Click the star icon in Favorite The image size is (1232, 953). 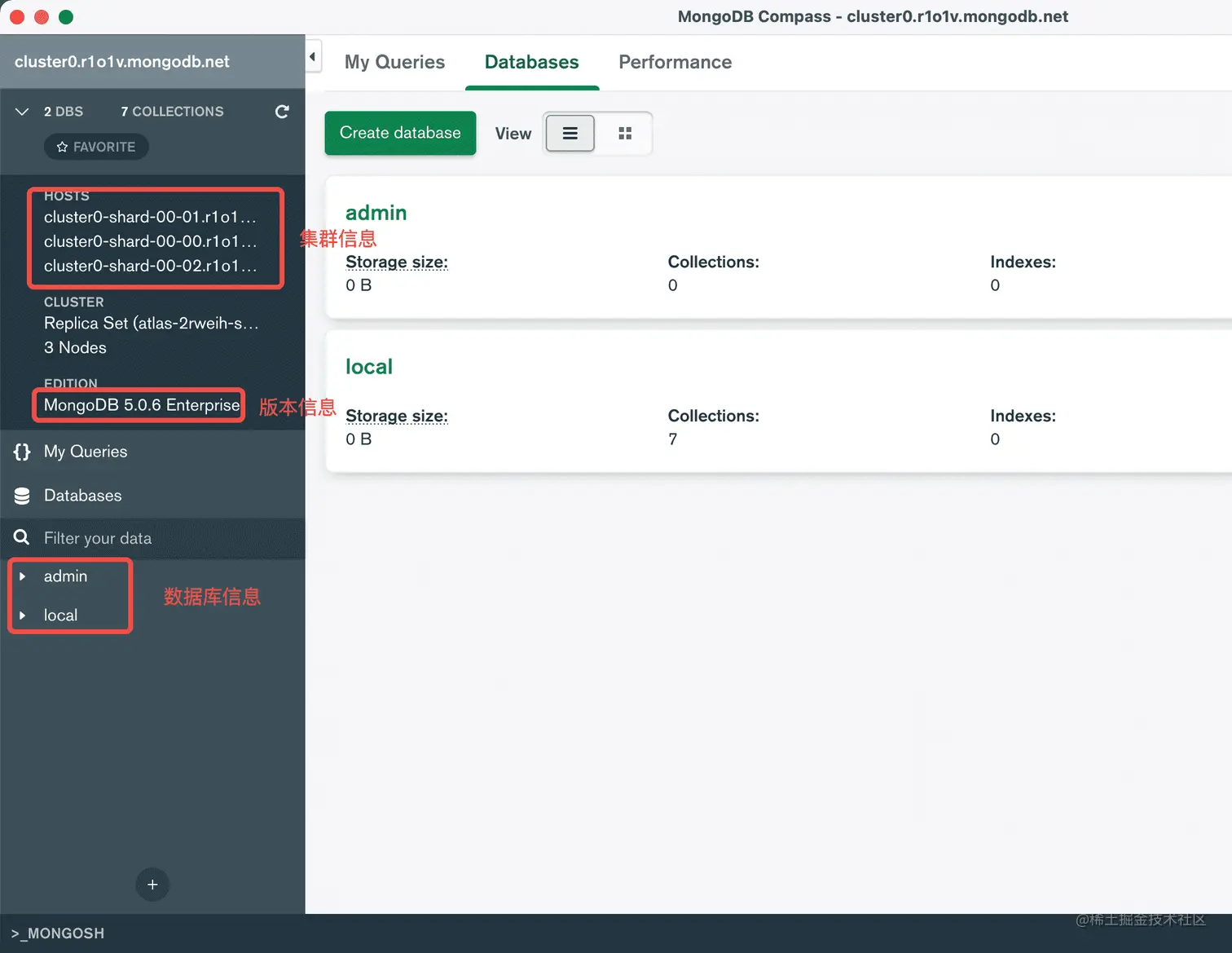pos(62,147)
